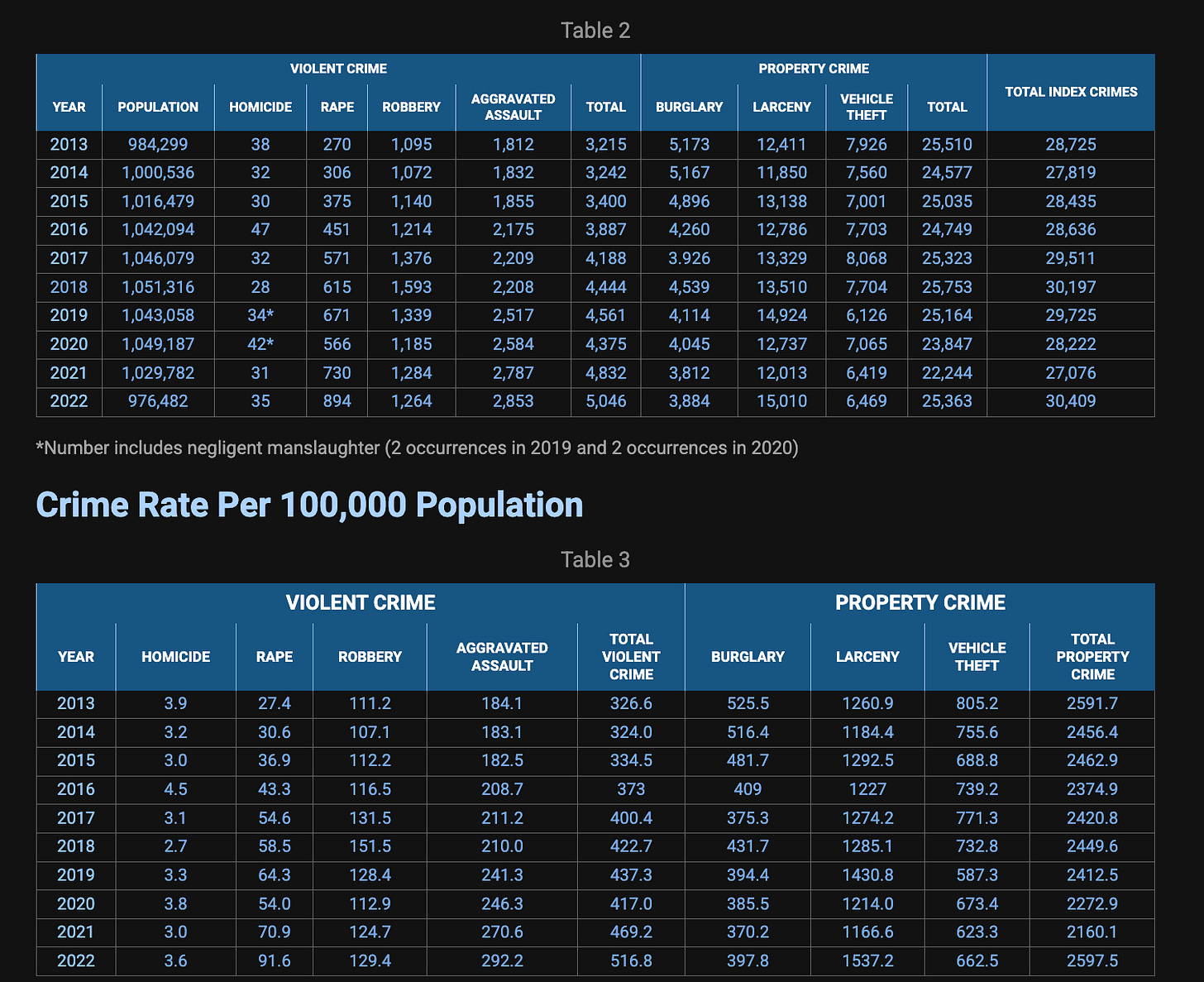This screenshot has height=982, width=1204.
Task: Click burglary rate "409" for 2016
Action: coord(748,790)
